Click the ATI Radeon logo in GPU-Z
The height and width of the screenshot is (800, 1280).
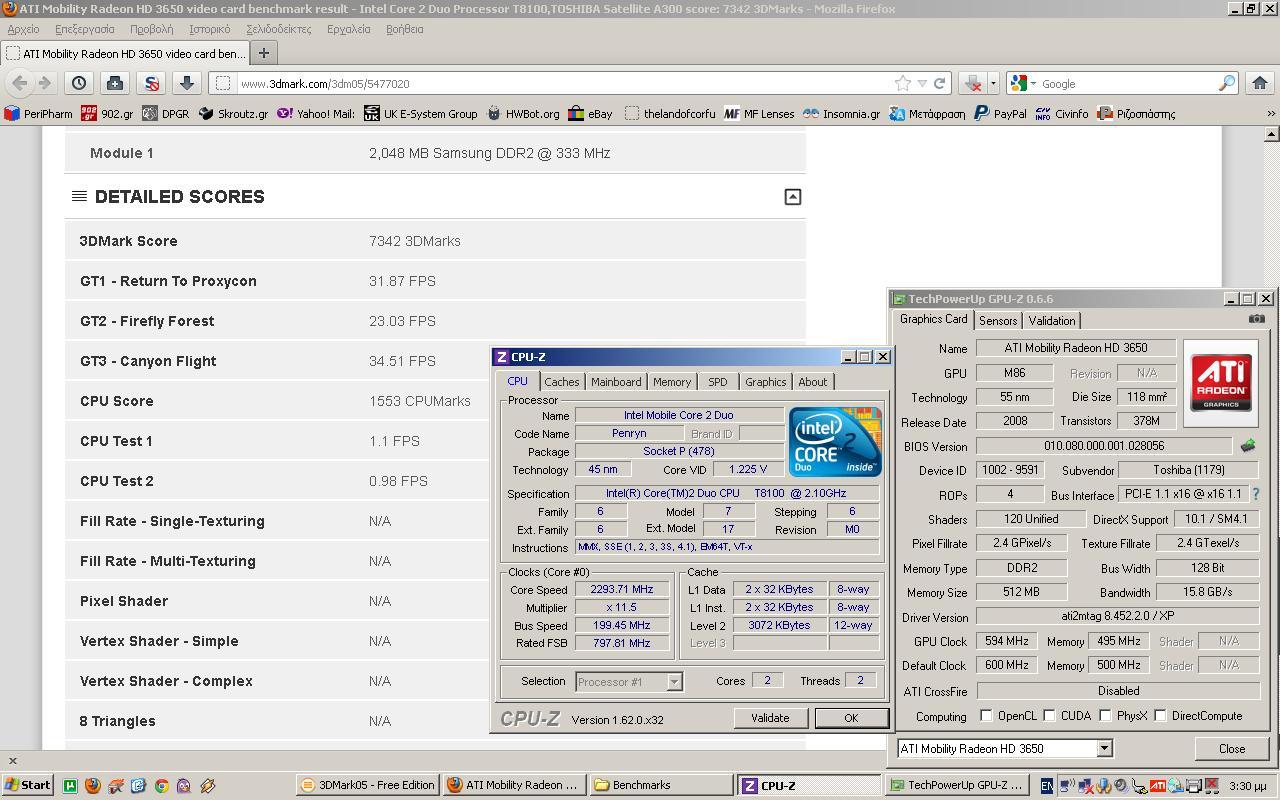(1220, 382)
